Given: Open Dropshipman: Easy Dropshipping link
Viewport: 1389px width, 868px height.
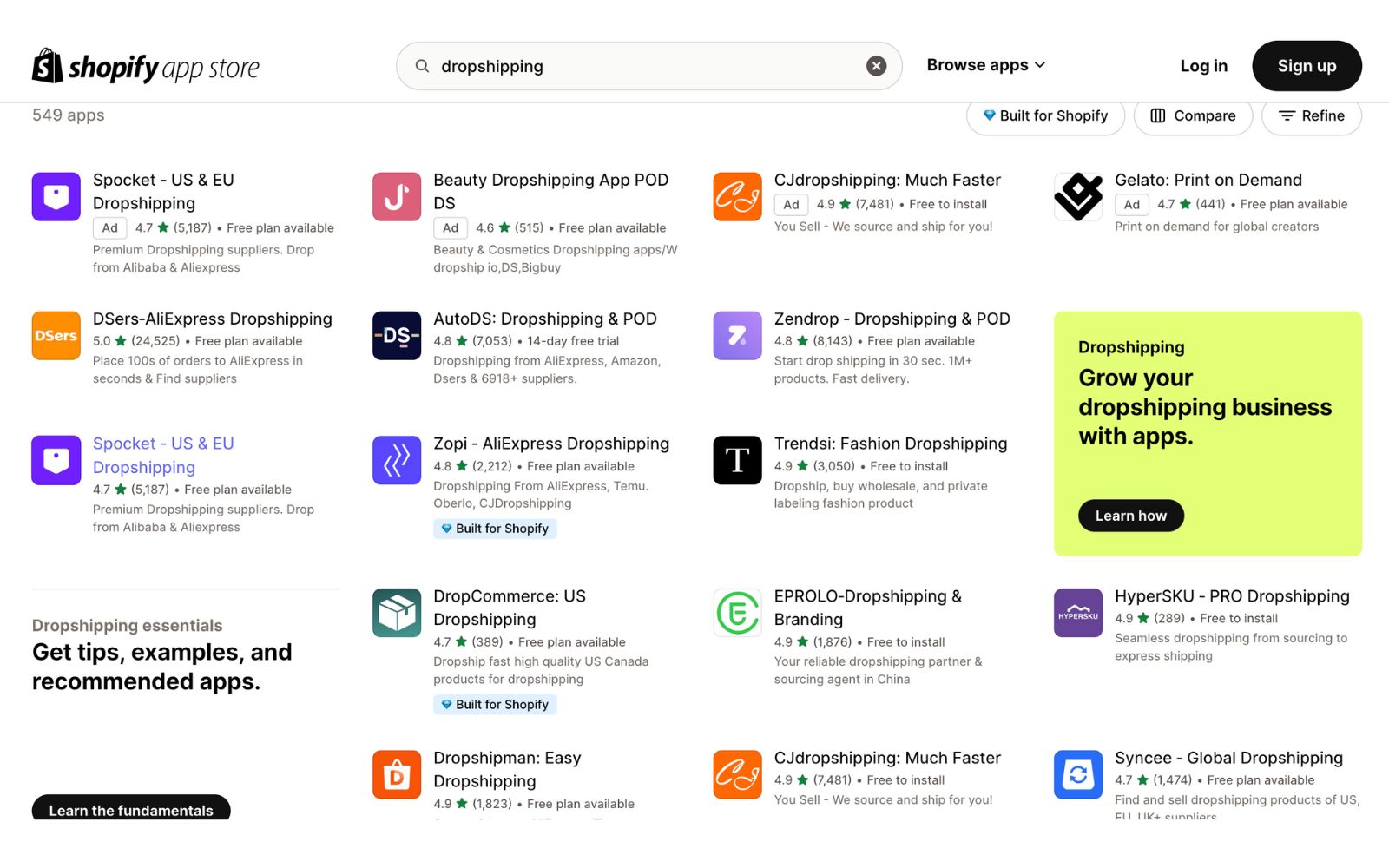Looking at the screenshot, I should coord(507,769).
